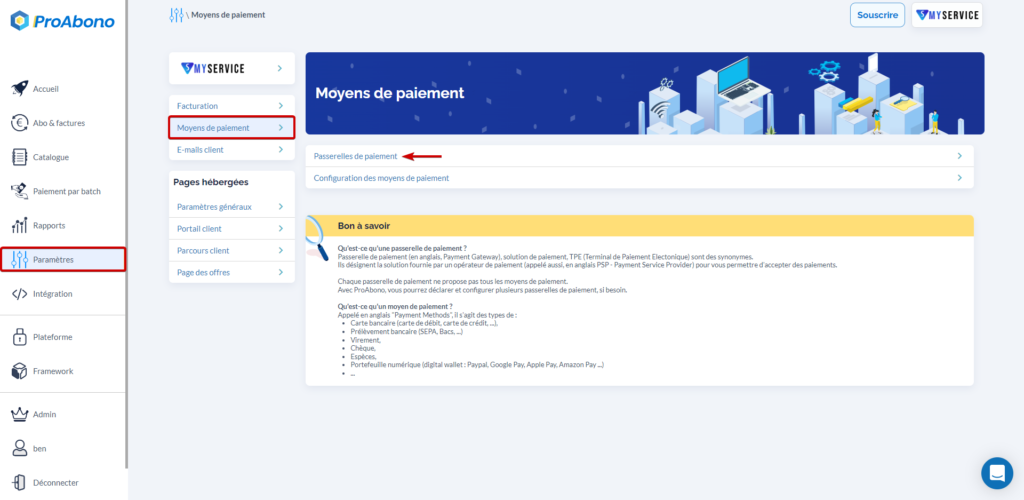This screenshot has height=500, width=1024.
Task: Expand E-mails client chevron
Action: pyautogui.click(x=280, y=149)
